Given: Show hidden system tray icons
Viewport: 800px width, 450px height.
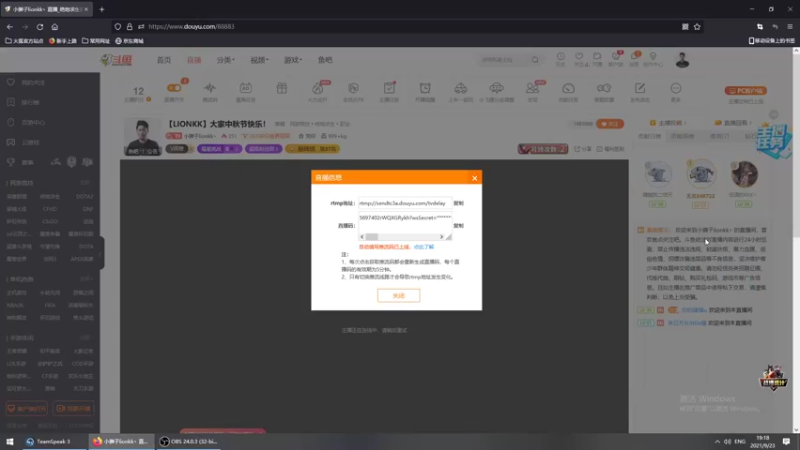Looking at the screenshot, I should click(717, 441).
